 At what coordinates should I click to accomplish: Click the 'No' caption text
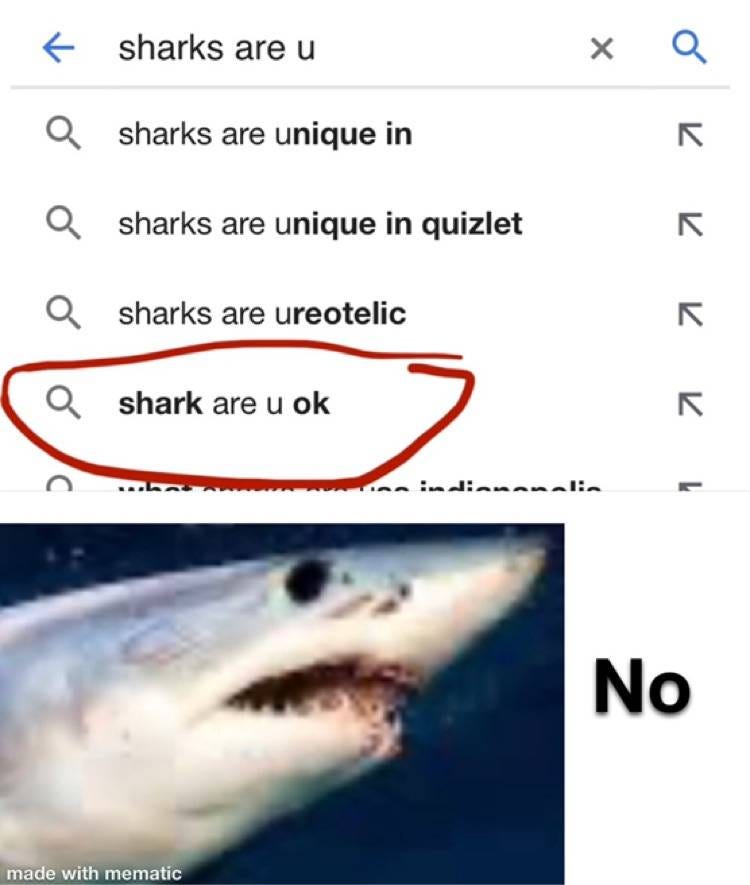click(x=642, y=686)
